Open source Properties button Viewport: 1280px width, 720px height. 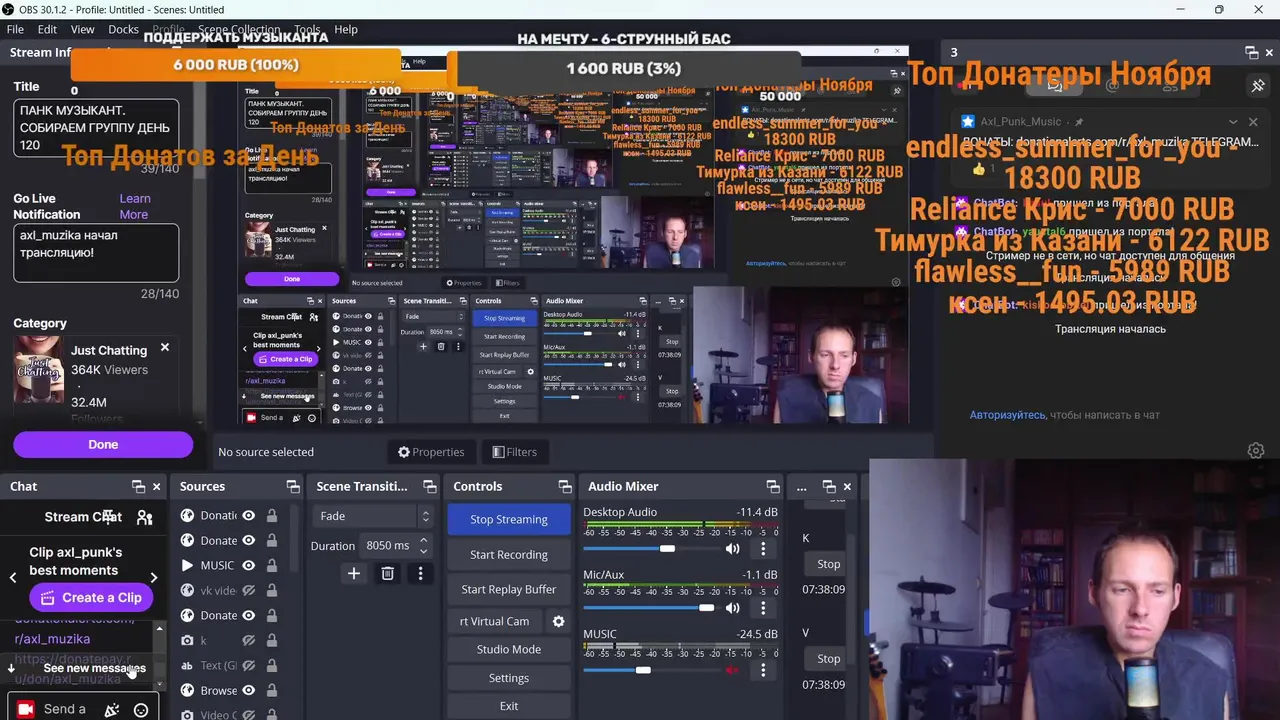point(431,452)
